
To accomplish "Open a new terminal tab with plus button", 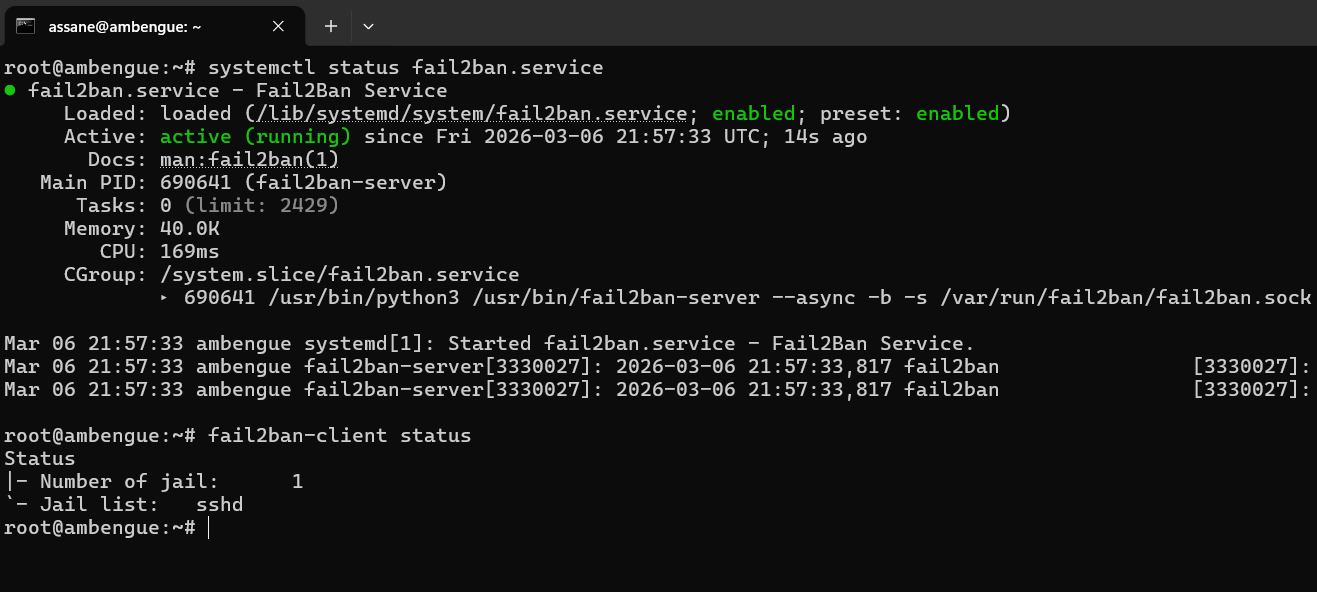I will point(331,26).
